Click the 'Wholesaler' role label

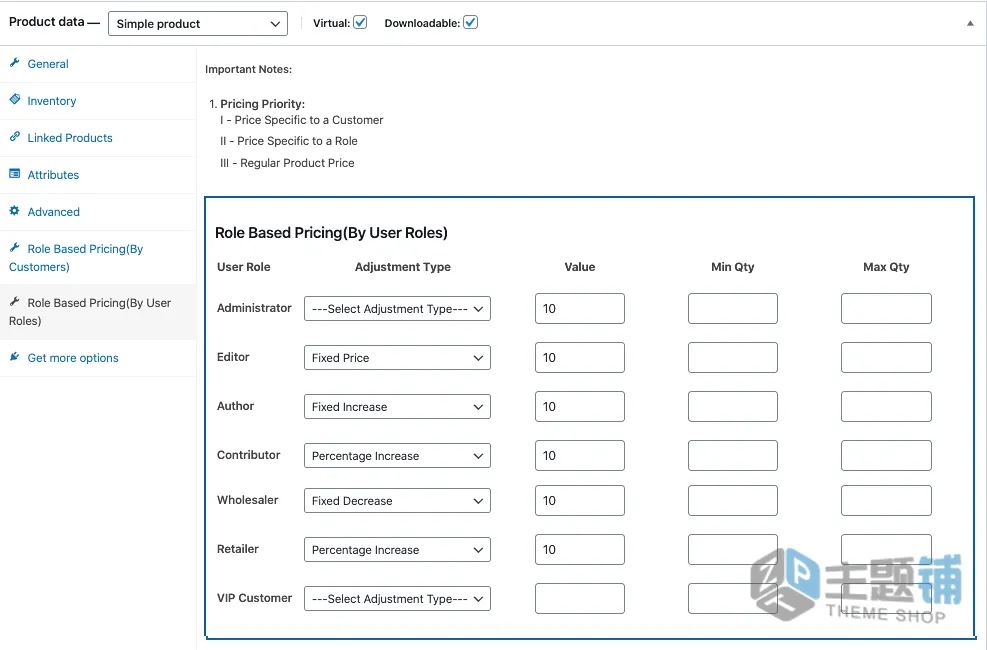pos(247,500)
